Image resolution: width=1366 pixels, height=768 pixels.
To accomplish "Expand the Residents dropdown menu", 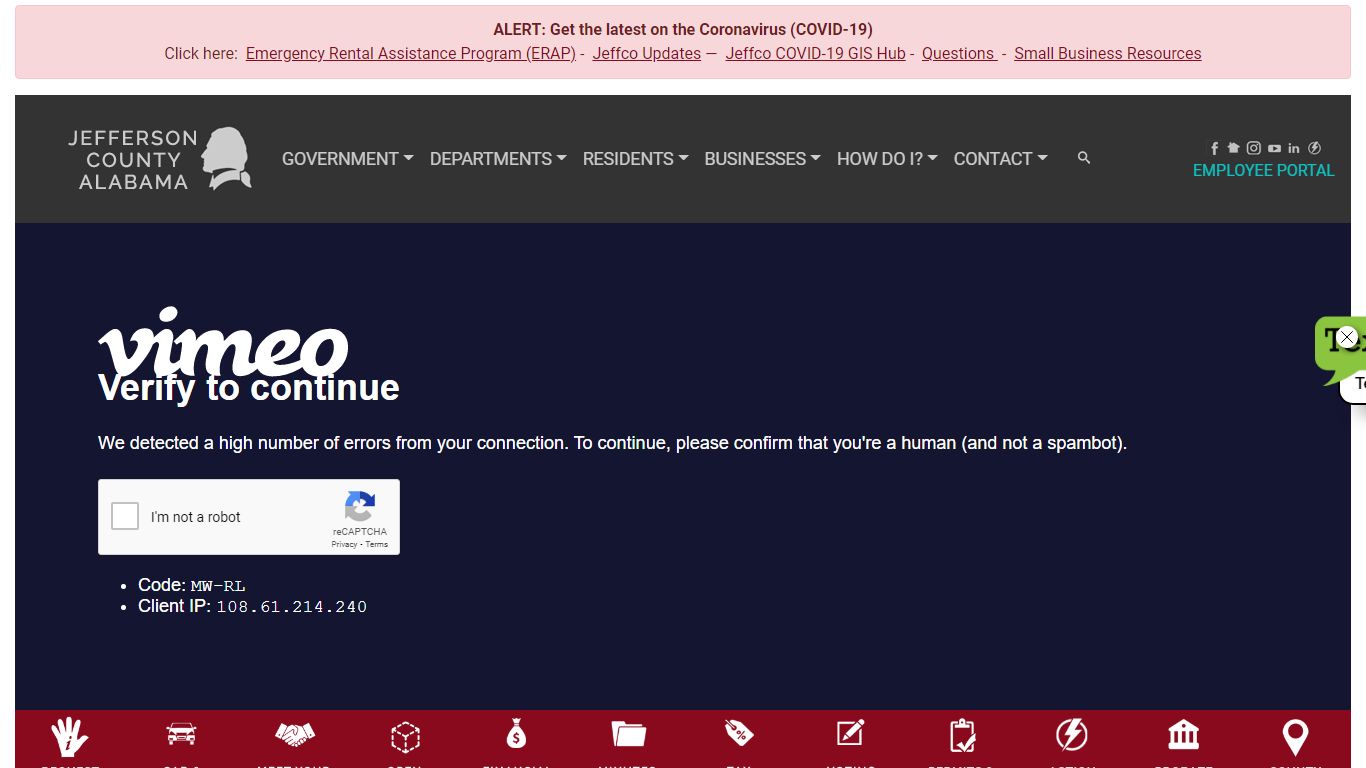I will click(636, 159).
